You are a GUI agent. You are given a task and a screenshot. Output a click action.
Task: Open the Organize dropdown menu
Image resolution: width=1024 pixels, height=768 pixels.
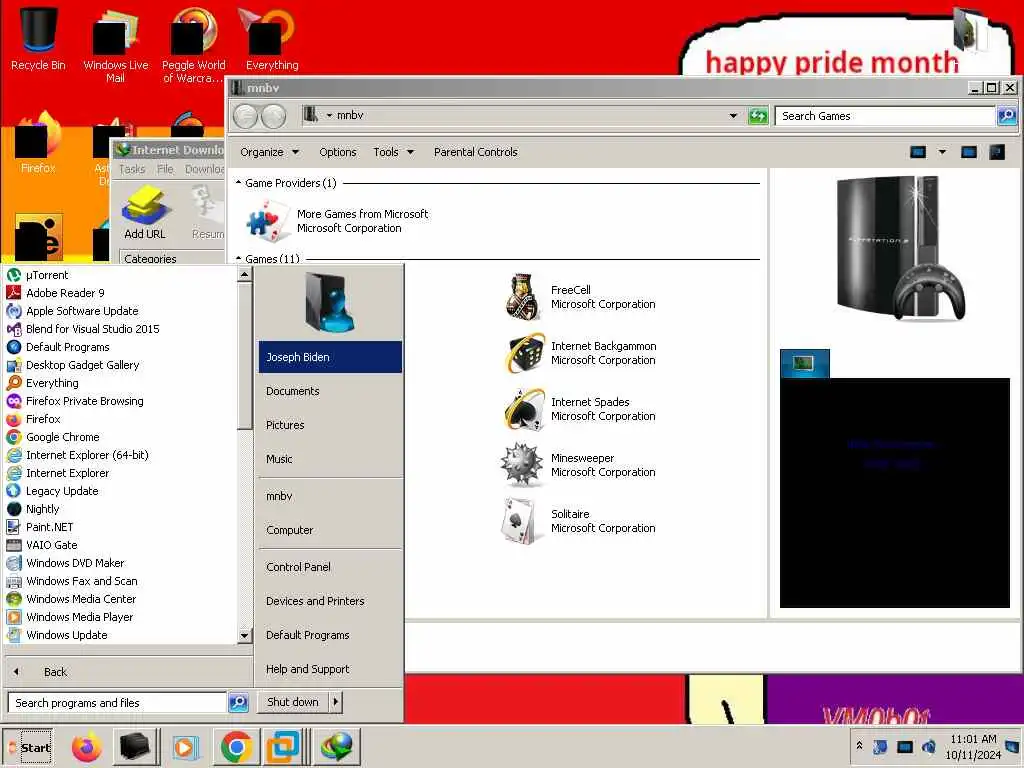pos(269,152)
